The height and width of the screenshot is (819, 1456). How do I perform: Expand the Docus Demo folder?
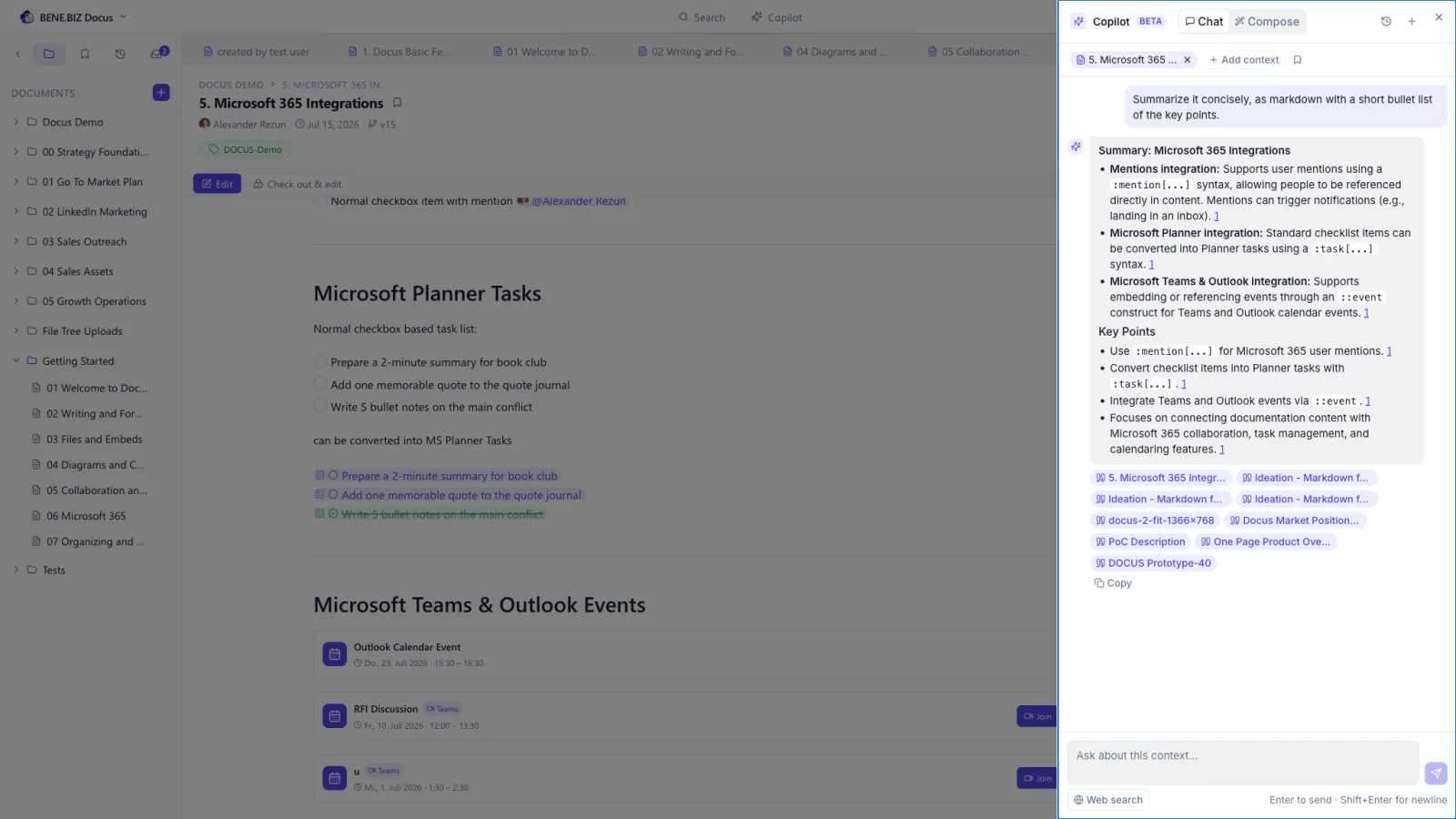[15, 122]
